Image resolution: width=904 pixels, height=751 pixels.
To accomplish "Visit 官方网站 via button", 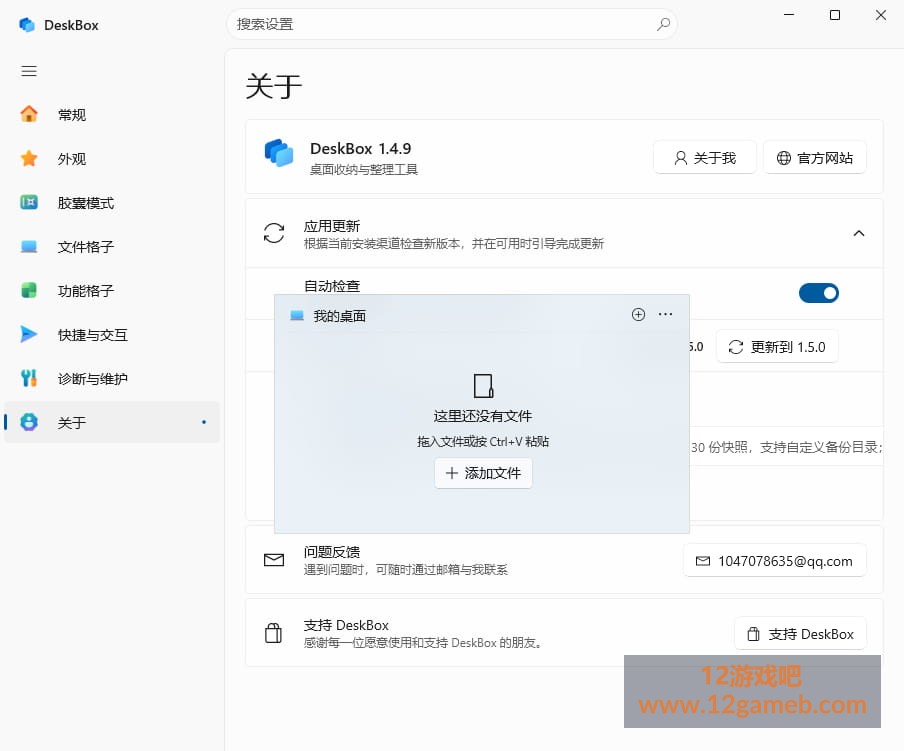I will click(815, 157).
